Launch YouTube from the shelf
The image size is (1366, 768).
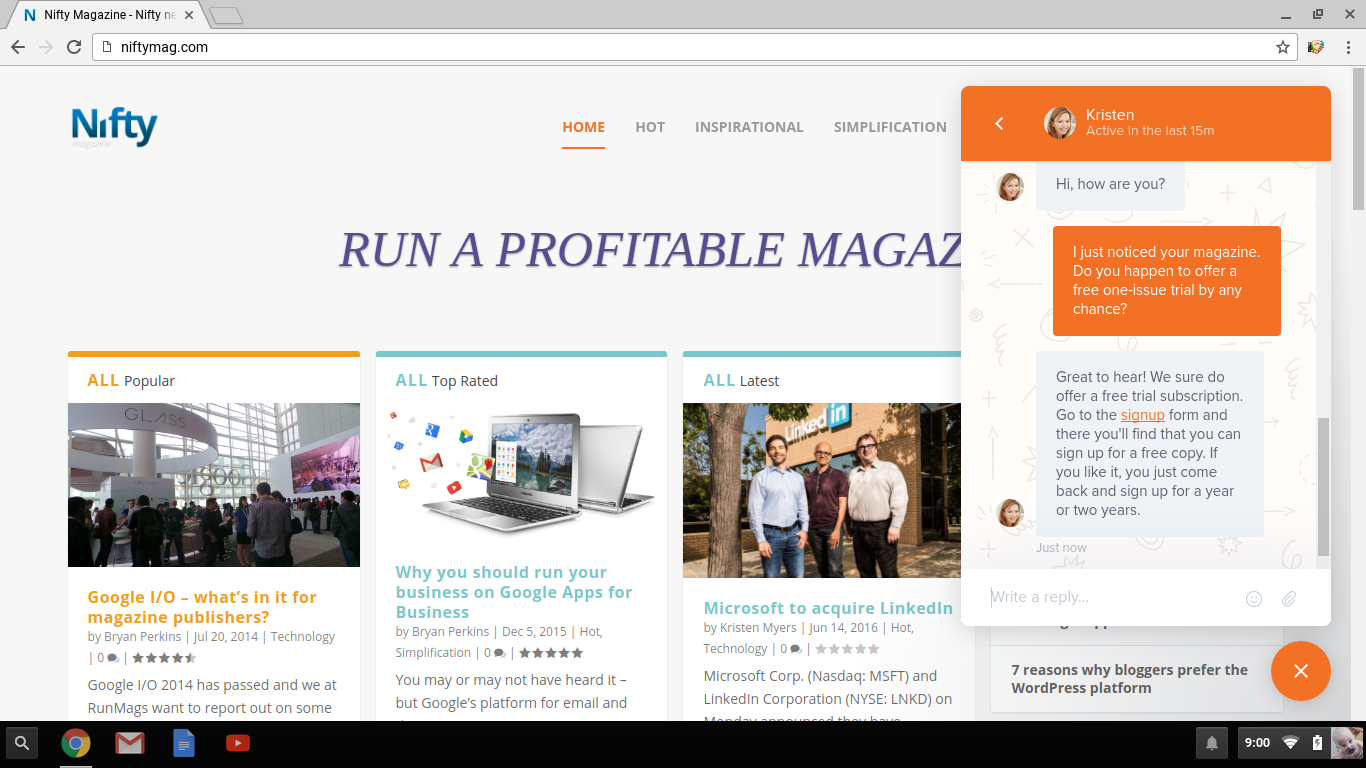pos(238,743)
